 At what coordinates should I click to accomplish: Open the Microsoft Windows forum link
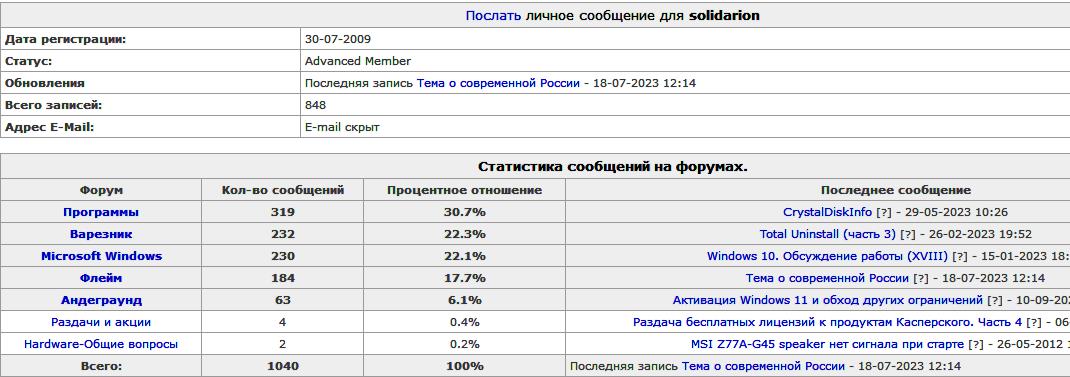point(101,256)
